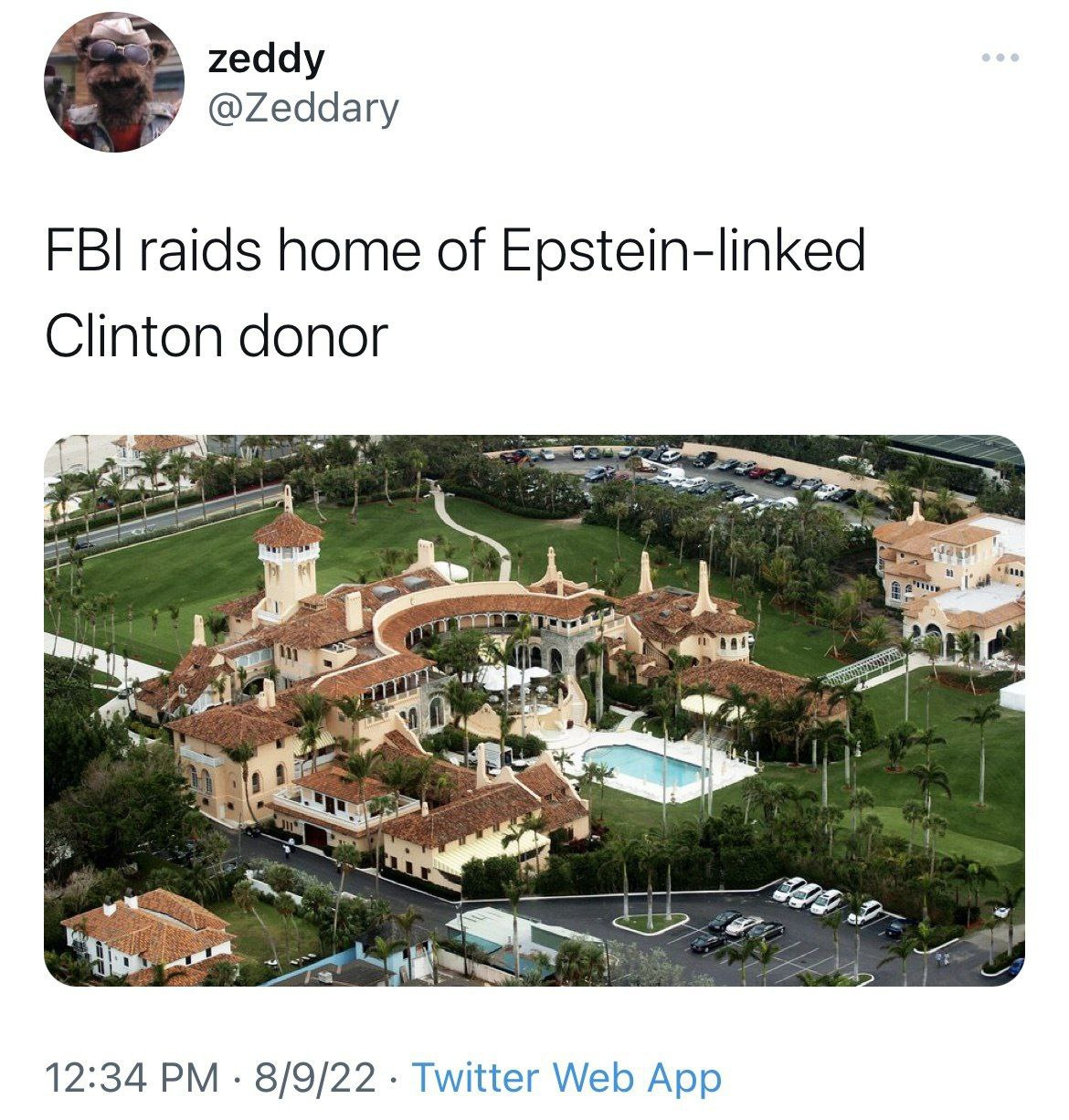The image size is (1069, 1120).
Task: Open the 12:34 PM tweet timestamp
Action: coord(132,1077)
